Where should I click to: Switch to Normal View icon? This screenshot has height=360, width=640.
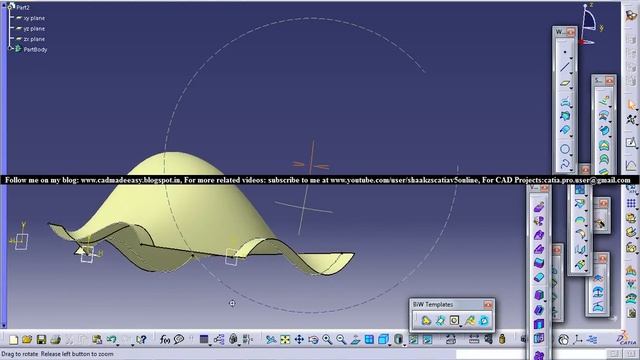(355, 339)
